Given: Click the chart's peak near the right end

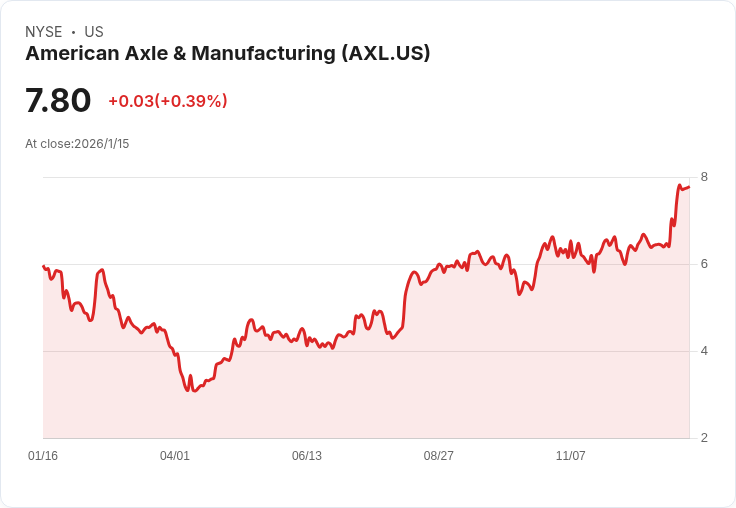Looking at the screenshot, I should (x=679, y=185).
